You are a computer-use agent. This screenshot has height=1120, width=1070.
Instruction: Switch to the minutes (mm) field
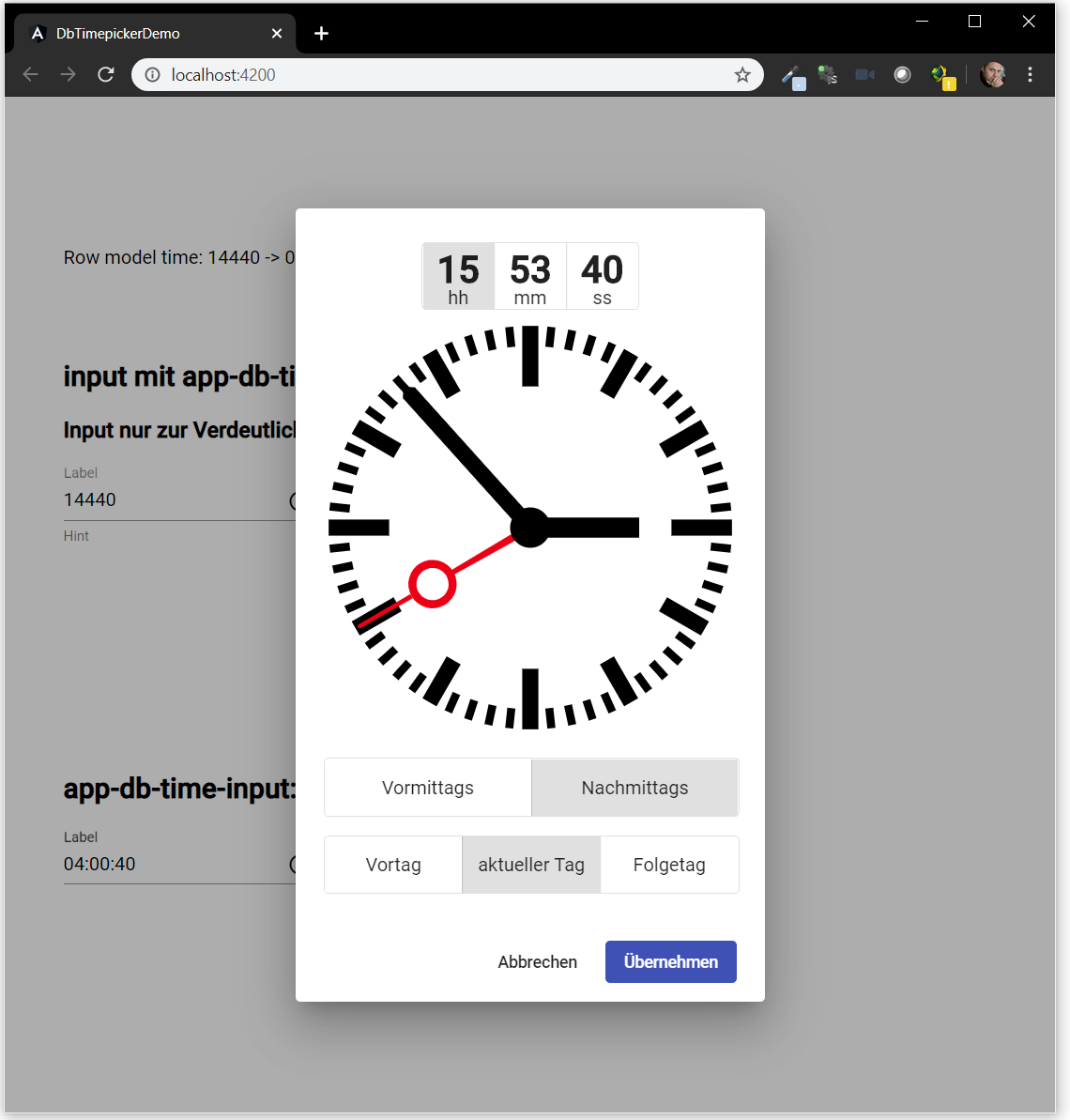[x=530, y=276]
